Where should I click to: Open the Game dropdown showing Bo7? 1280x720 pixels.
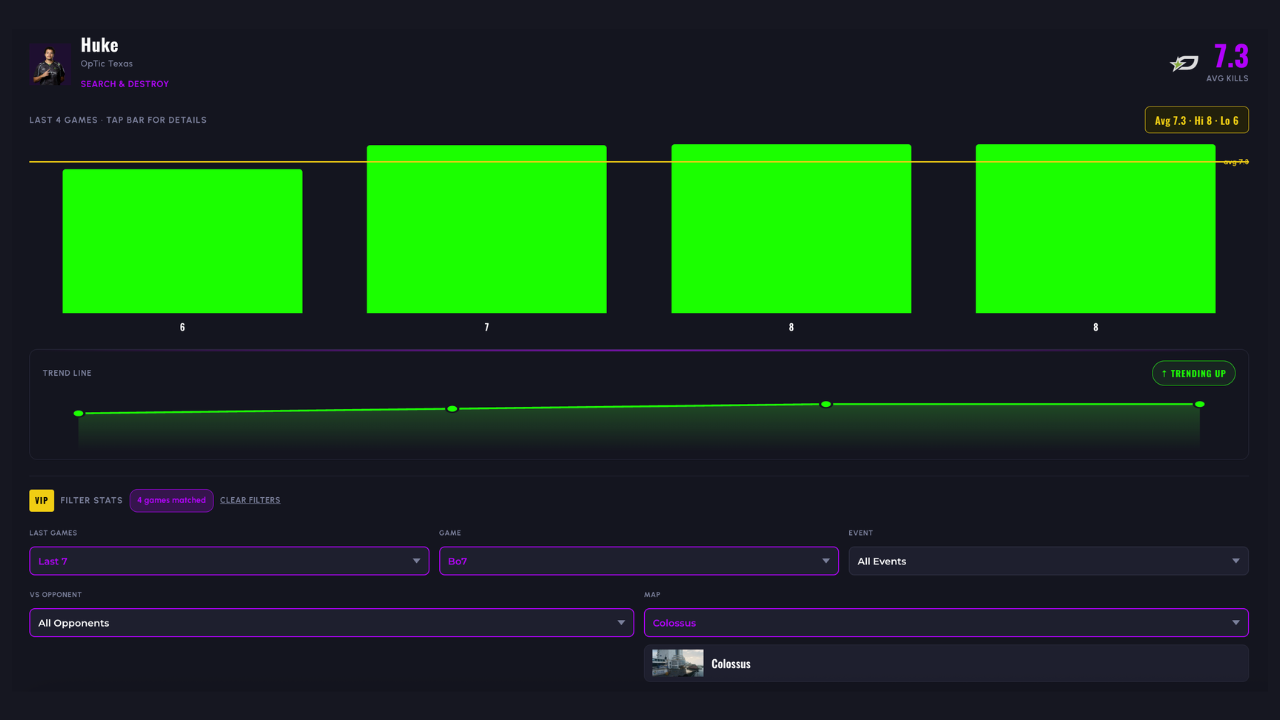[639, 561]
